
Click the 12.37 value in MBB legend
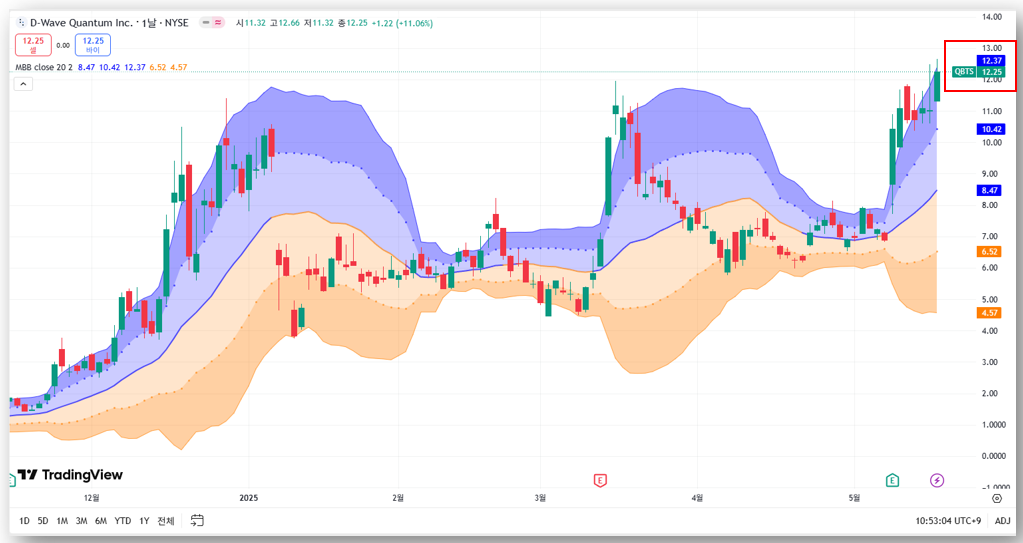tap(135, 67)
